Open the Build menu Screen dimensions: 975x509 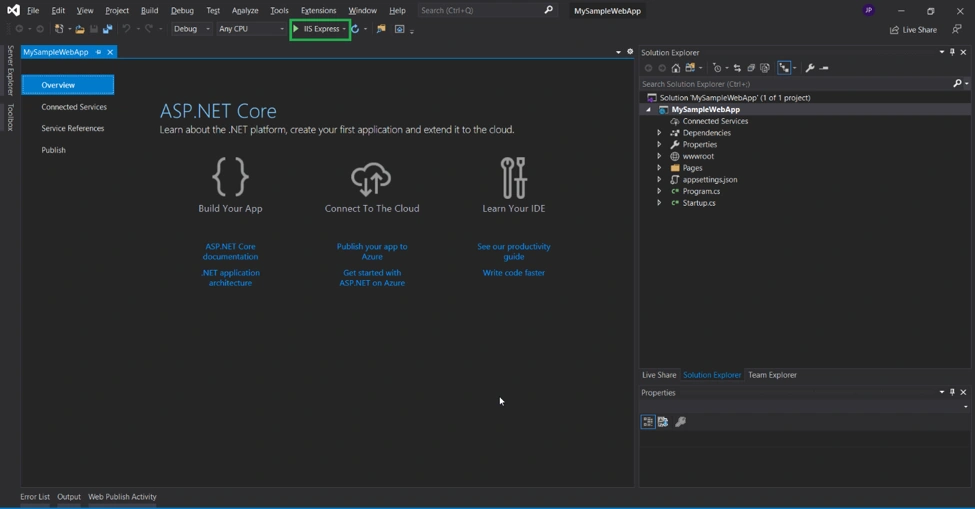(149, 11)
